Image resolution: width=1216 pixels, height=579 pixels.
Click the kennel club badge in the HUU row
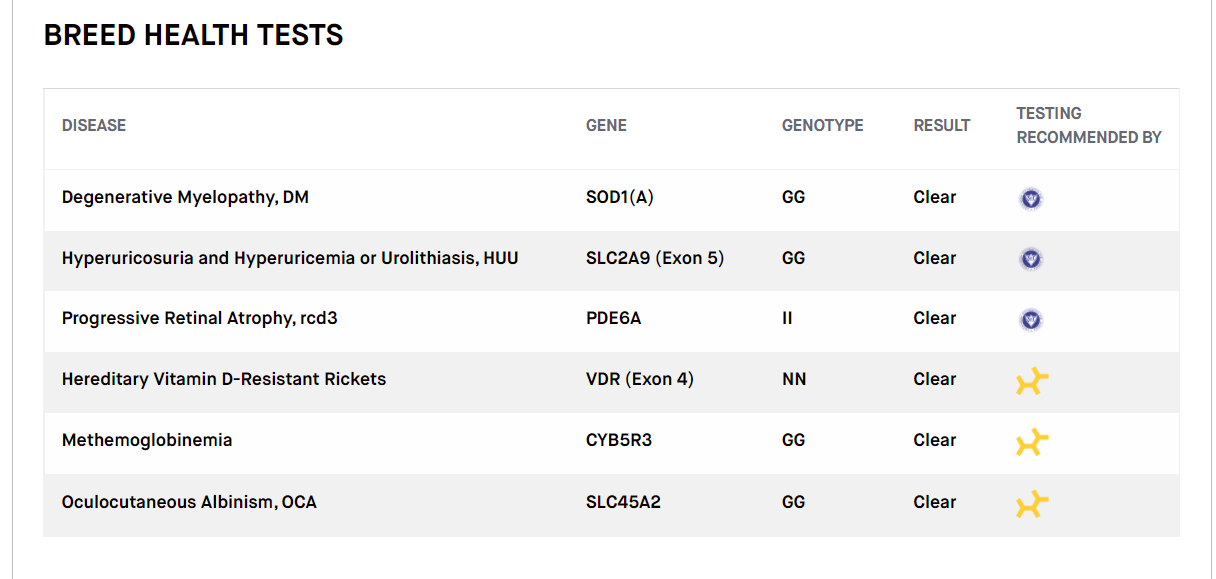pyautogui.click(x=1030, y=259)
